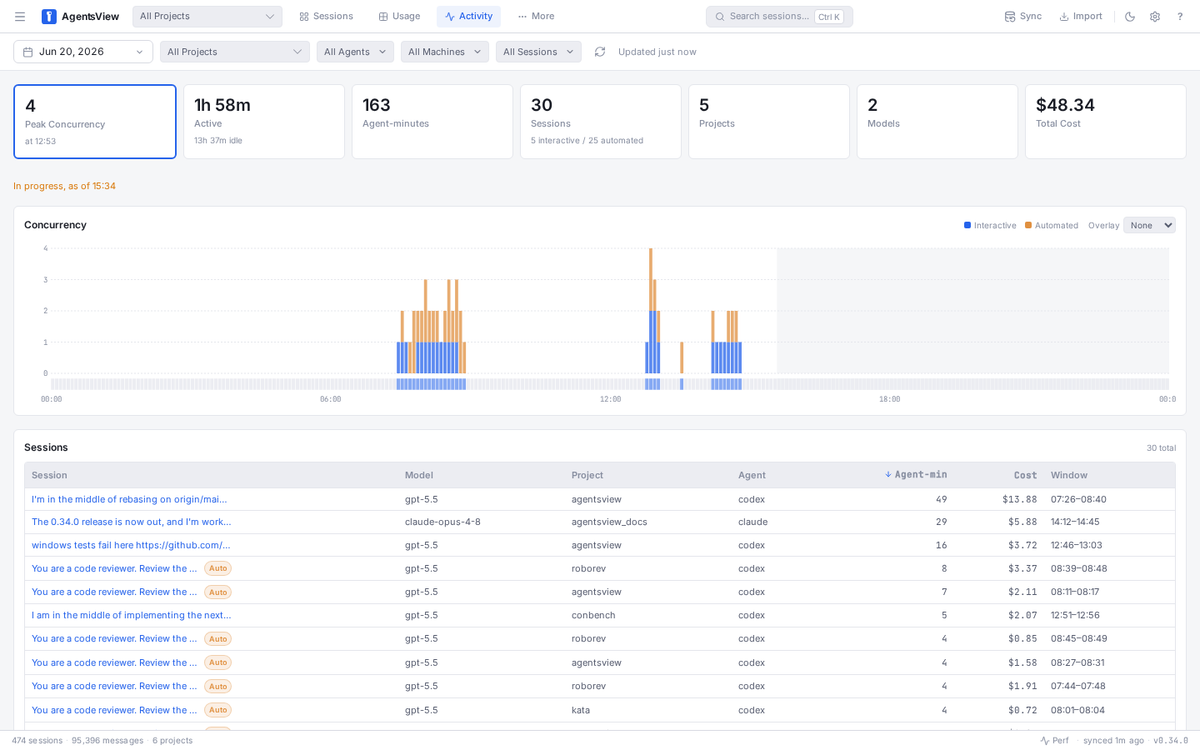This screenshot has width=1200, height=750.
Task: Select the 30 Sessions card
Action: [x=600, y=121]
